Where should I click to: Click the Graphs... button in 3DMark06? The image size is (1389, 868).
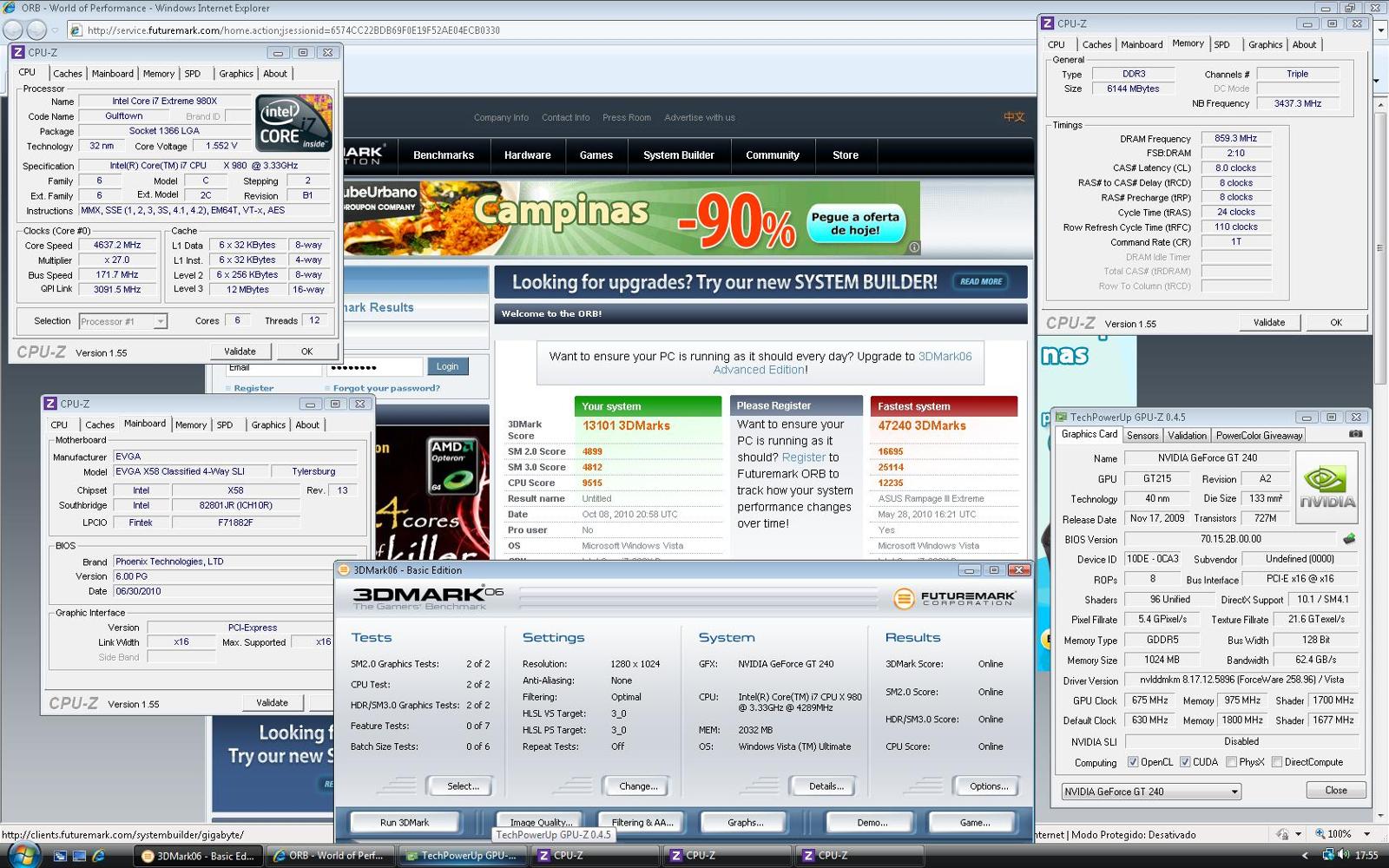click(745, 822)
